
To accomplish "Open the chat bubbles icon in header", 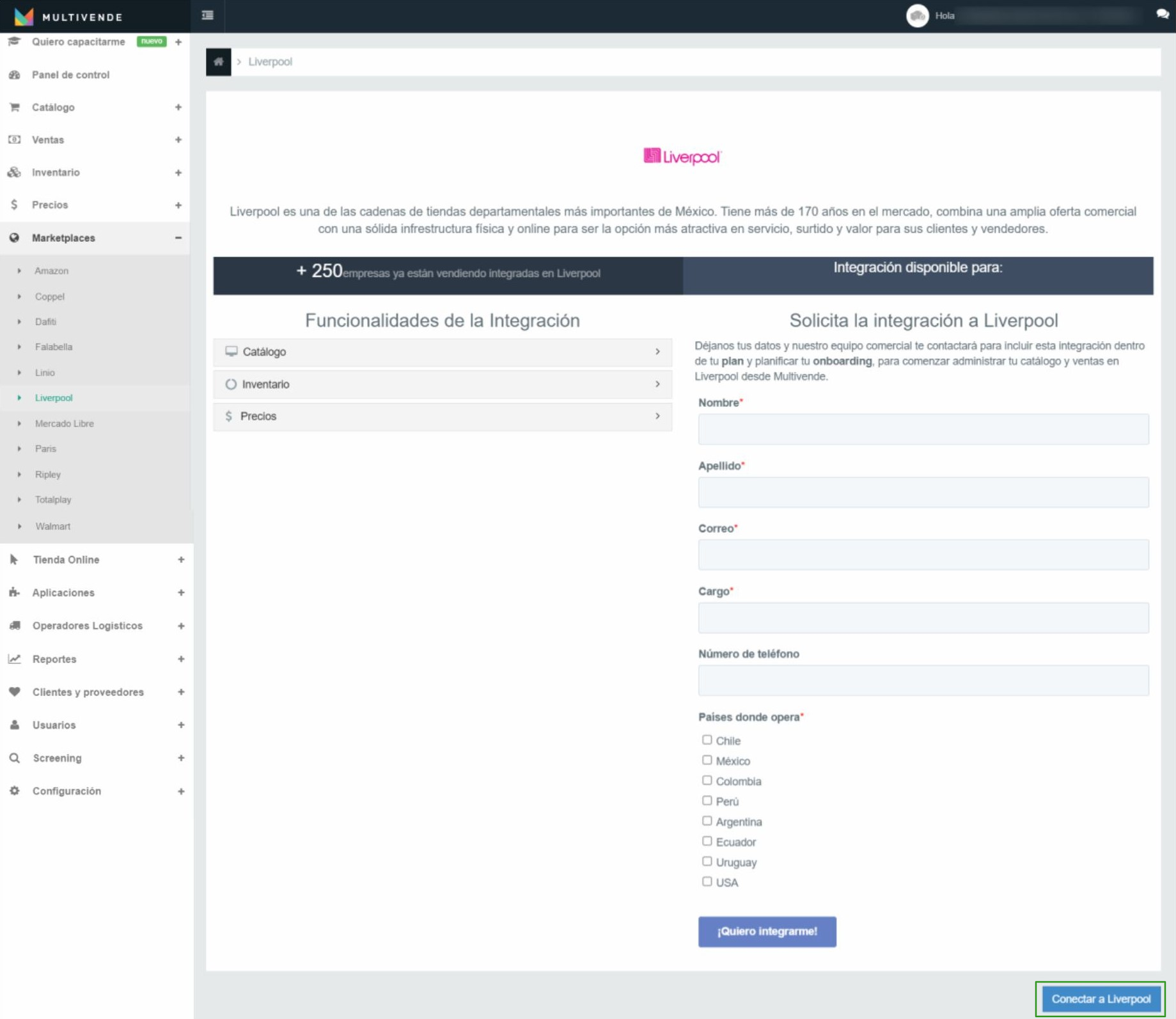I will click(x=1162, y=15).
